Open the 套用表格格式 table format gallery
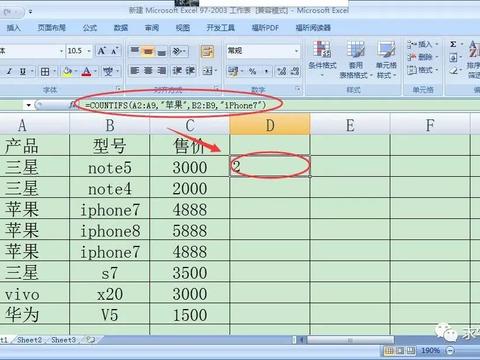This screenshot has height=360, width=480. tap(355, 60)
